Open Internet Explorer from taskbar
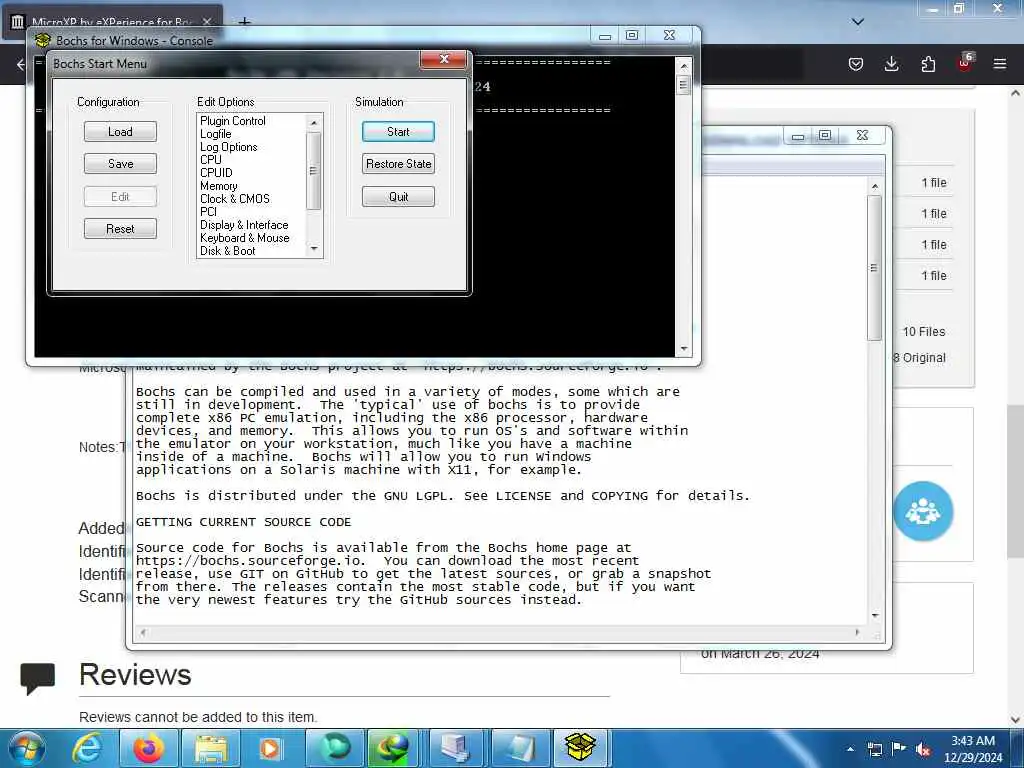 coord(87,748)
